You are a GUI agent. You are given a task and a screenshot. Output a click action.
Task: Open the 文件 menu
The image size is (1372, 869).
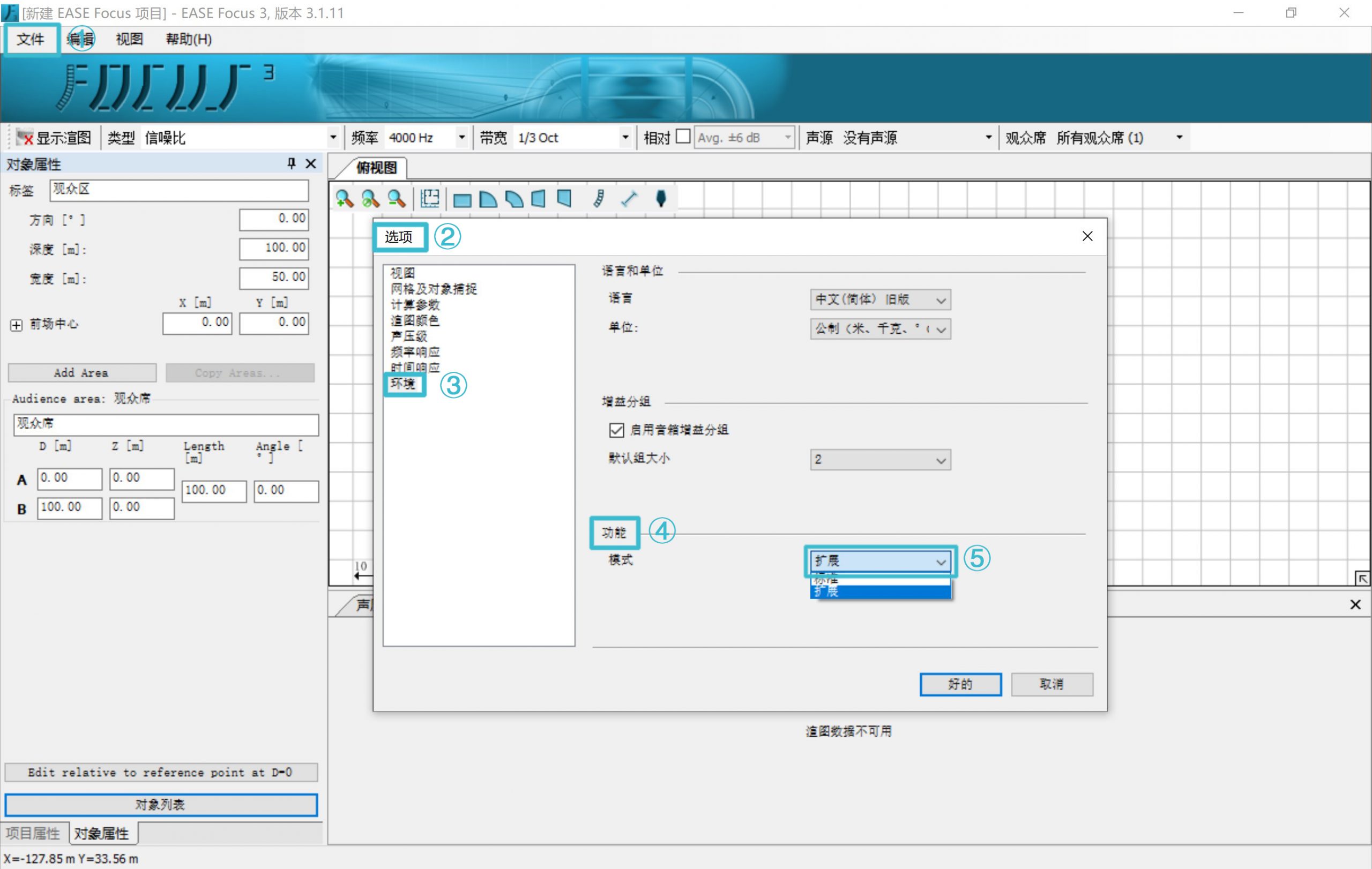pyautogui.click(x=31, y=39)
